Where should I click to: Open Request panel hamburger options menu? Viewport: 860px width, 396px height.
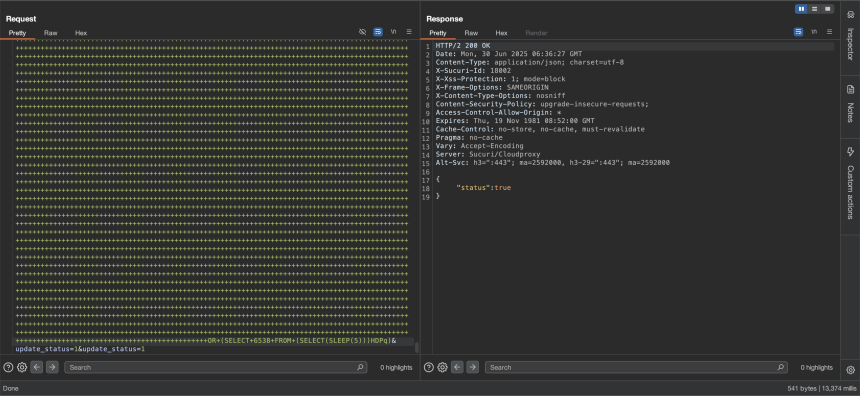coord(409,32)
